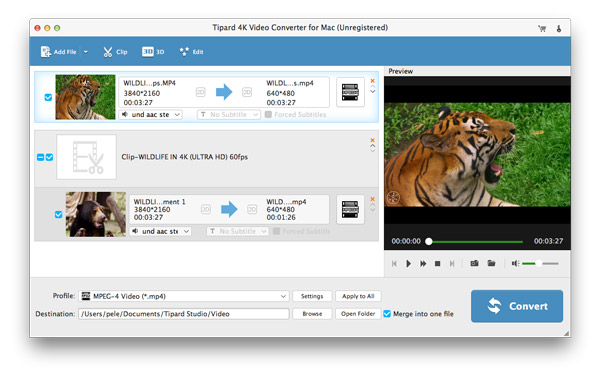Select the Clip-WILDLIFE group thumbnail icon
This screenshot has height=378, width=600.
coord(86,157)
